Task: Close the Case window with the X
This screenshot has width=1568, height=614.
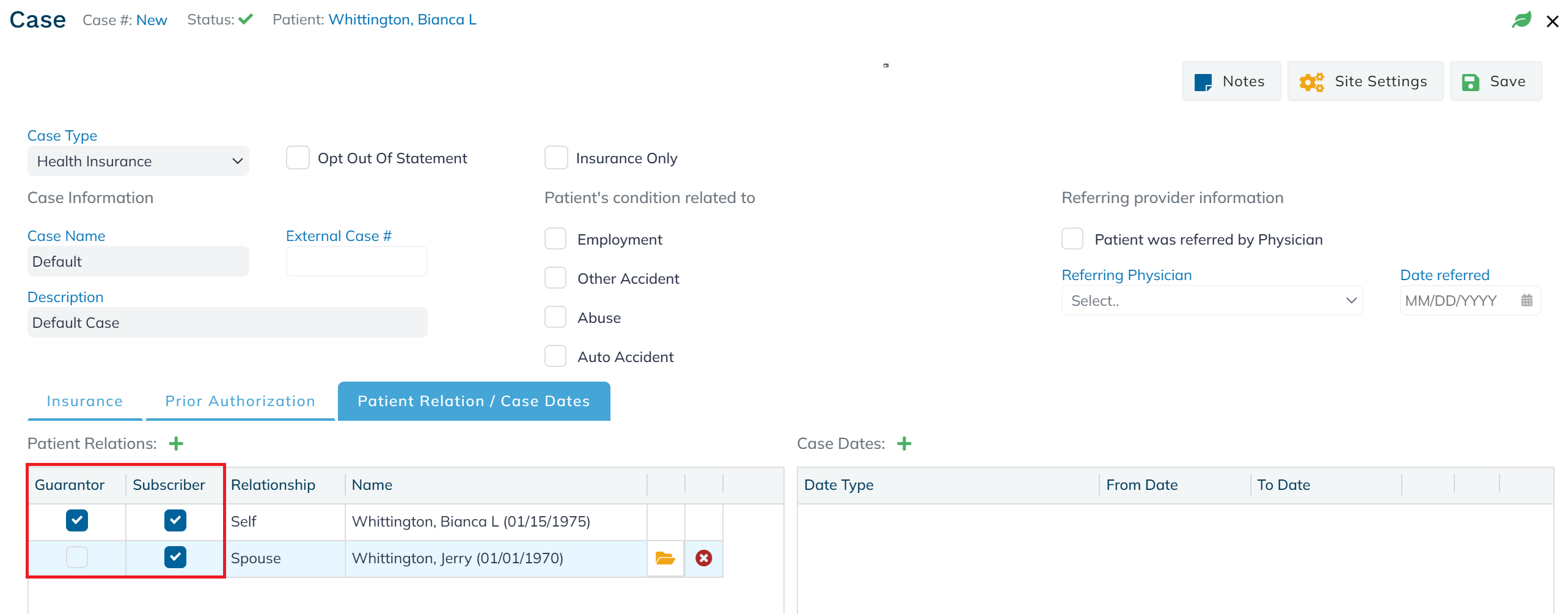Action: 1552,22
